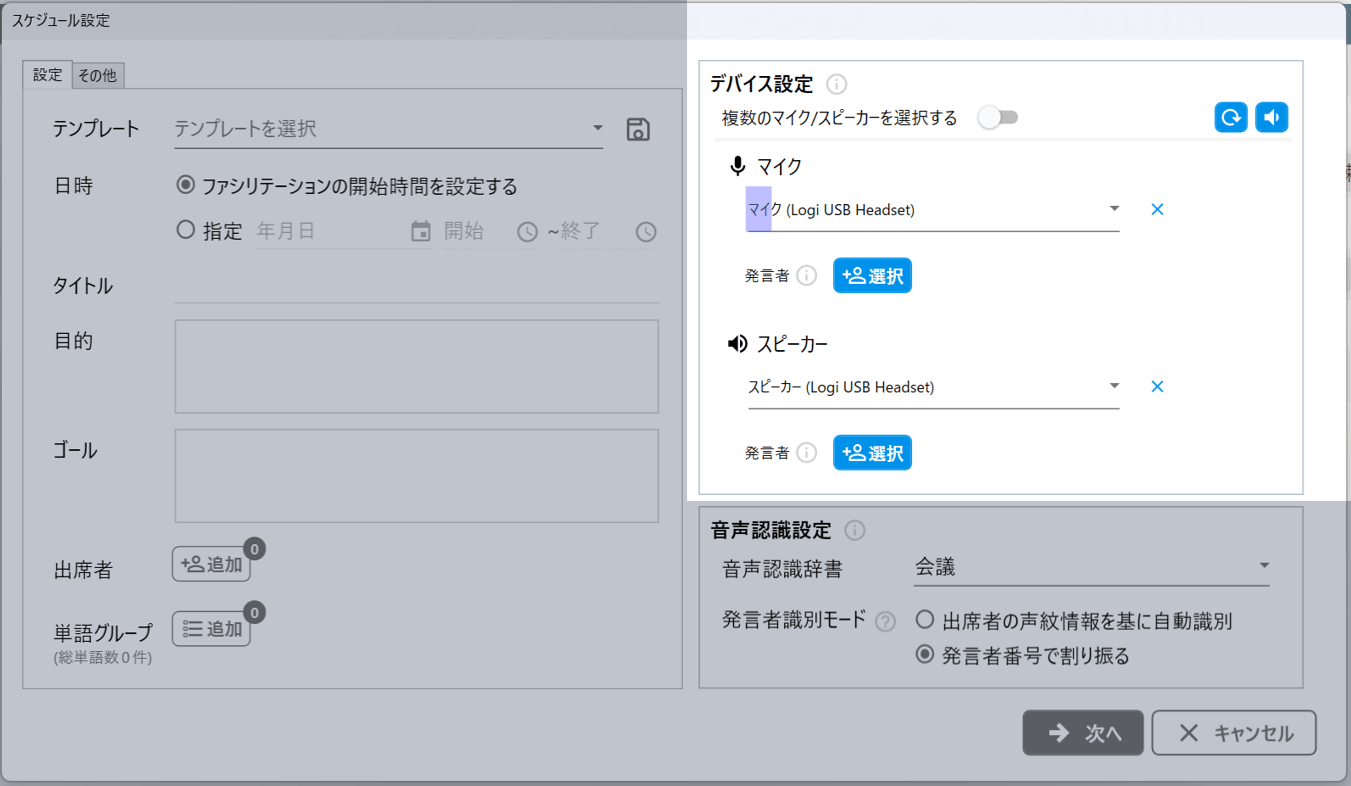The height and width of the screenshot is (786, 1351).
Task: Click into the タイトル input field
Action: (x=416, y=287)
